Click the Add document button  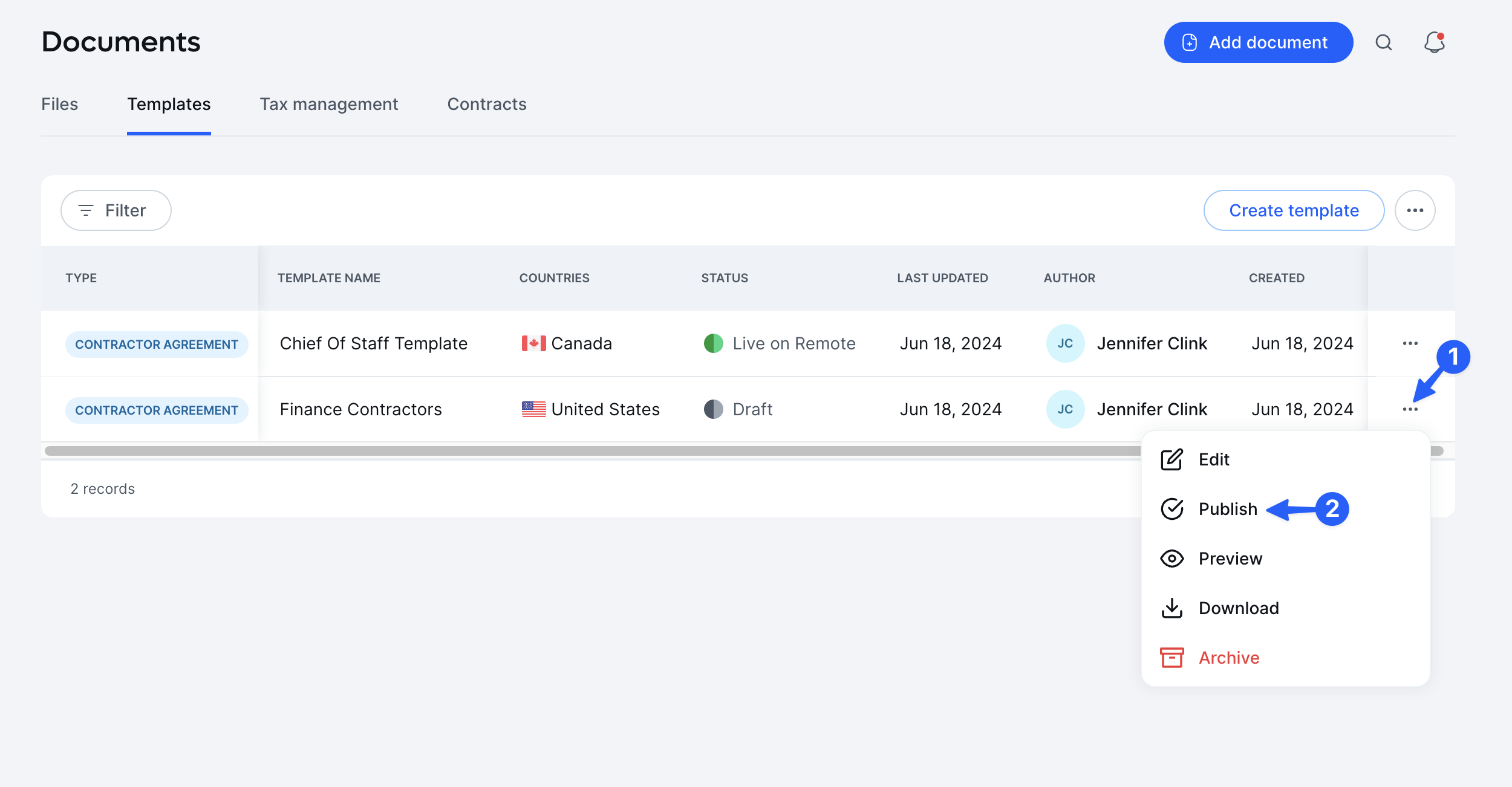tap(1259, 42)
